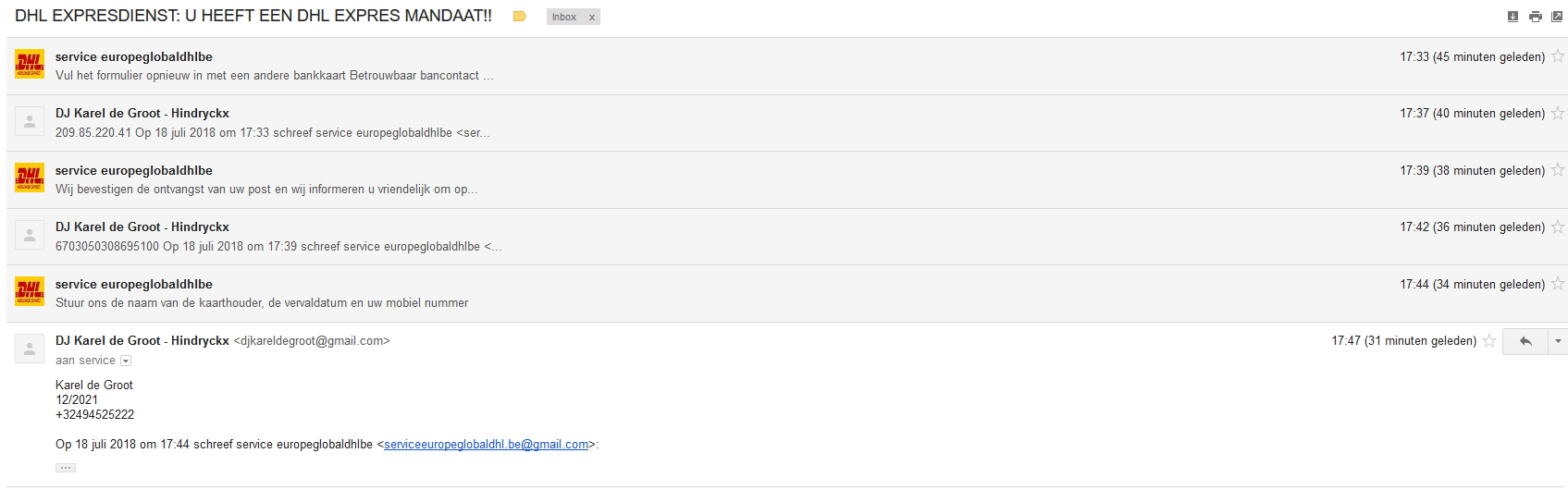Viewport: 1568px width, 490px height.
Task: Remove the Inbox label with its x
Action: click(x=592, y=18)
